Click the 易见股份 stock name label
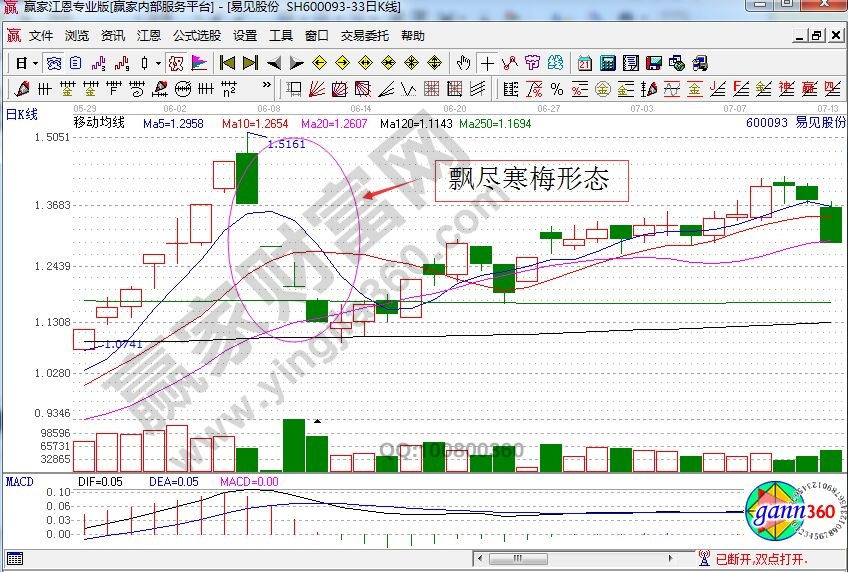 click(x=819, y=123)
